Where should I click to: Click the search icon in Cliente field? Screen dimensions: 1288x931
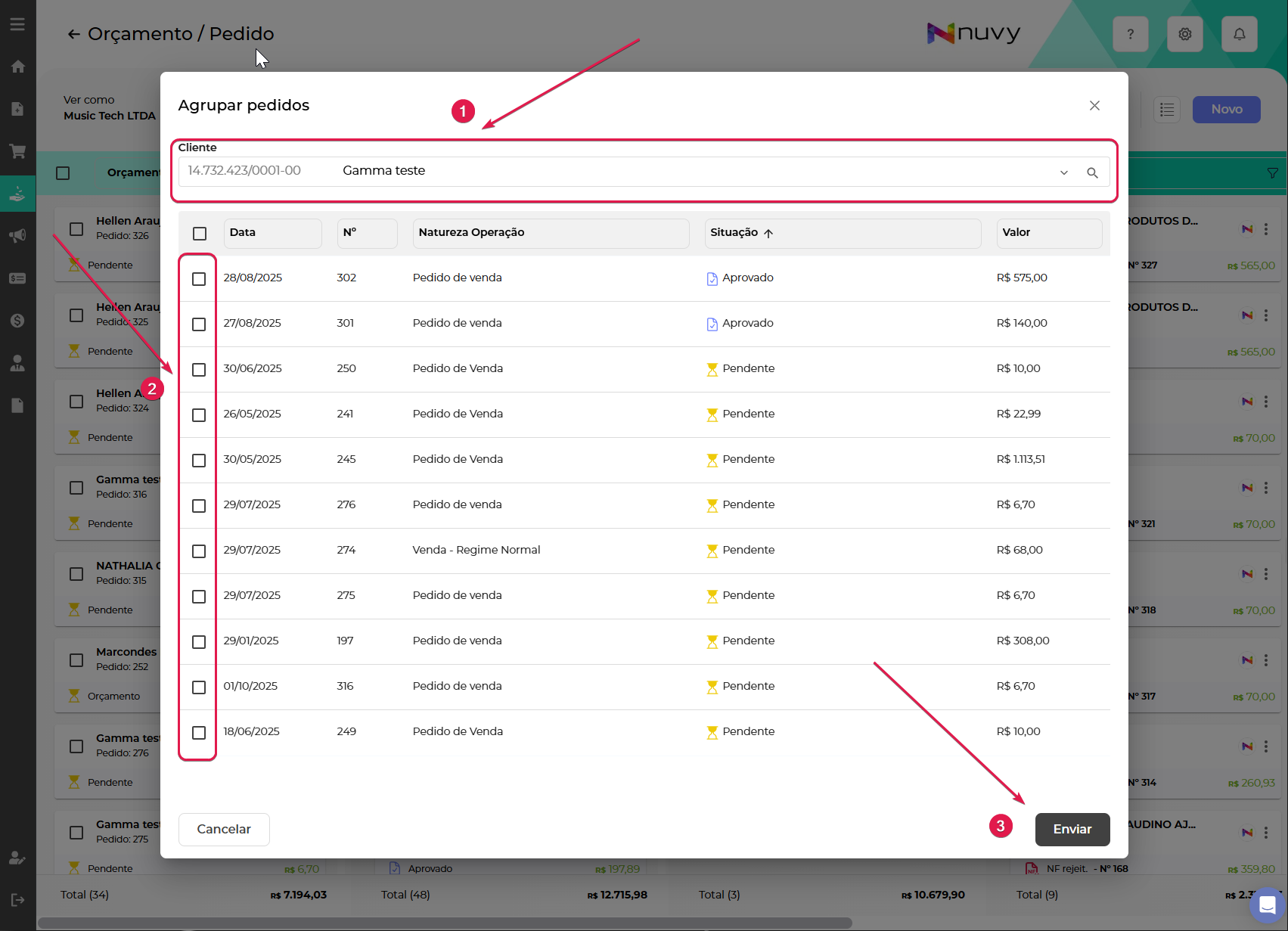pos(1092,172)
